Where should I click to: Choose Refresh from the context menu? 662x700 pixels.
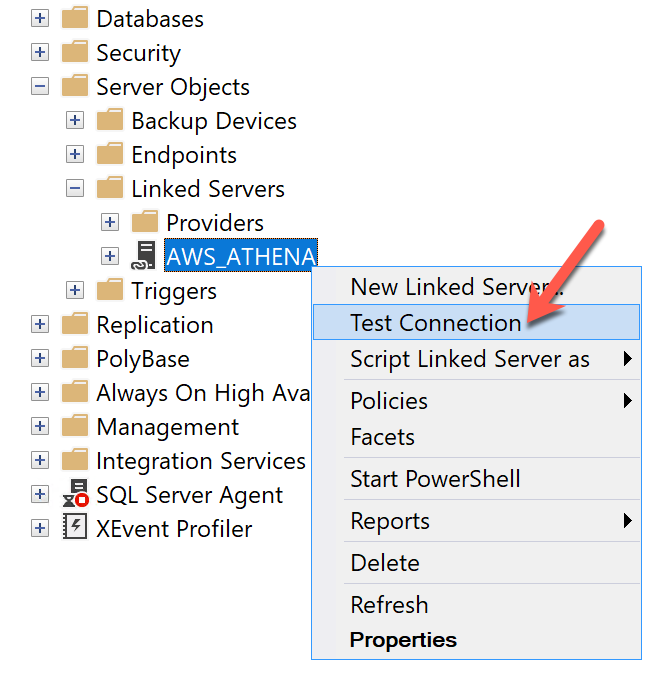click(389, 605)
